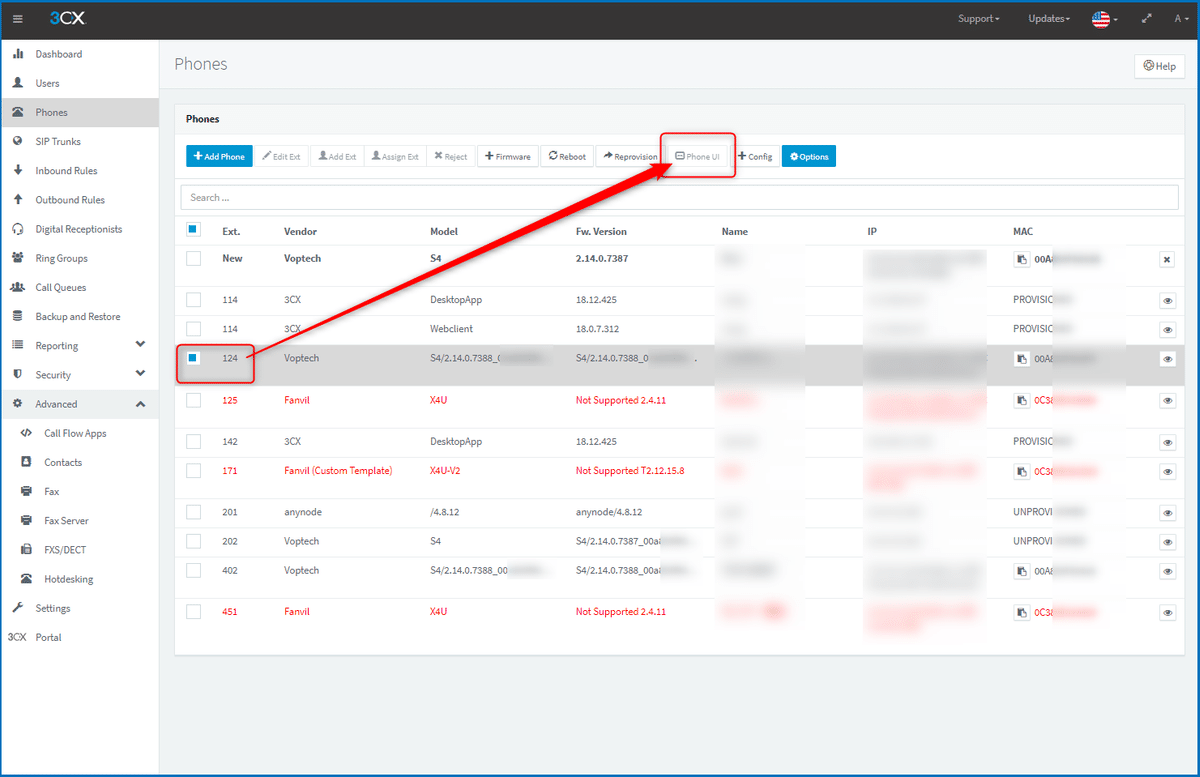
Task: Open the A account dropdown
Action: pos(1181,19)
